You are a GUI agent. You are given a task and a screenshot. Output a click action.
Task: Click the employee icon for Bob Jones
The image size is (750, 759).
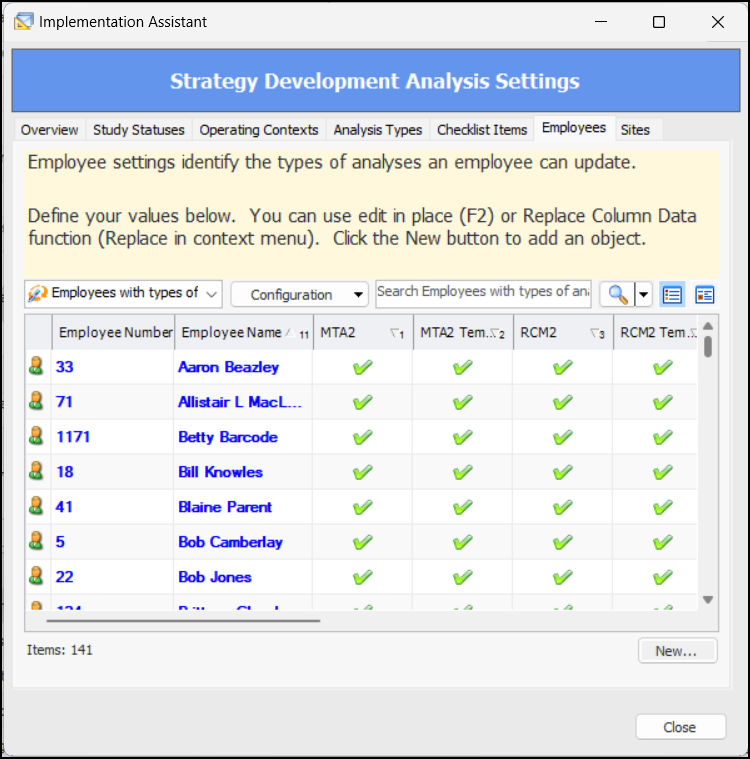(36, 576)
